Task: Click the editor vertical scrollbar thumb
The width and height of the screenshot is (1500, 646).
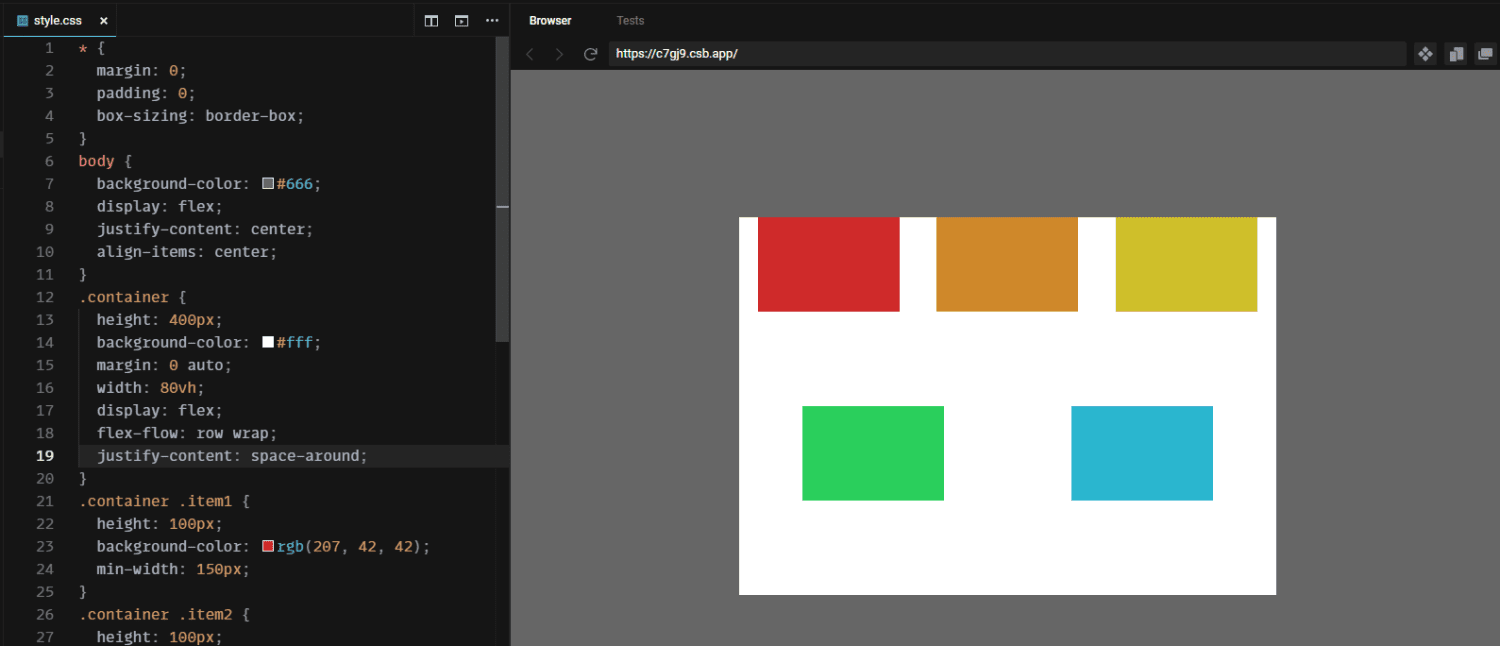Action: click(x=502, y=190)
